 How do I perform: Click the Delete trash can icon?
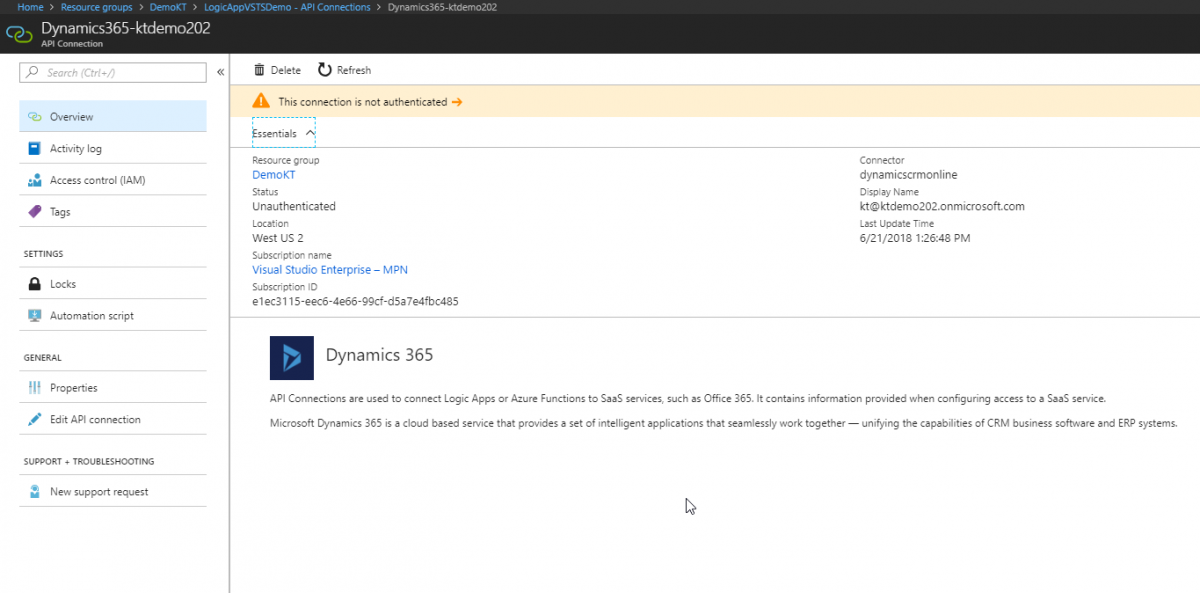click(x=260, y=70)
